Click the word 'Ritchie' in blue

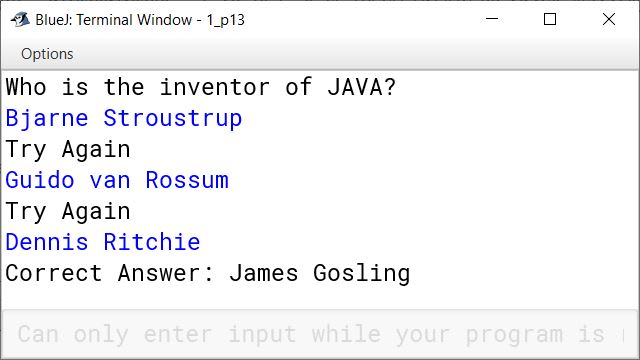[x=151, y=242]
